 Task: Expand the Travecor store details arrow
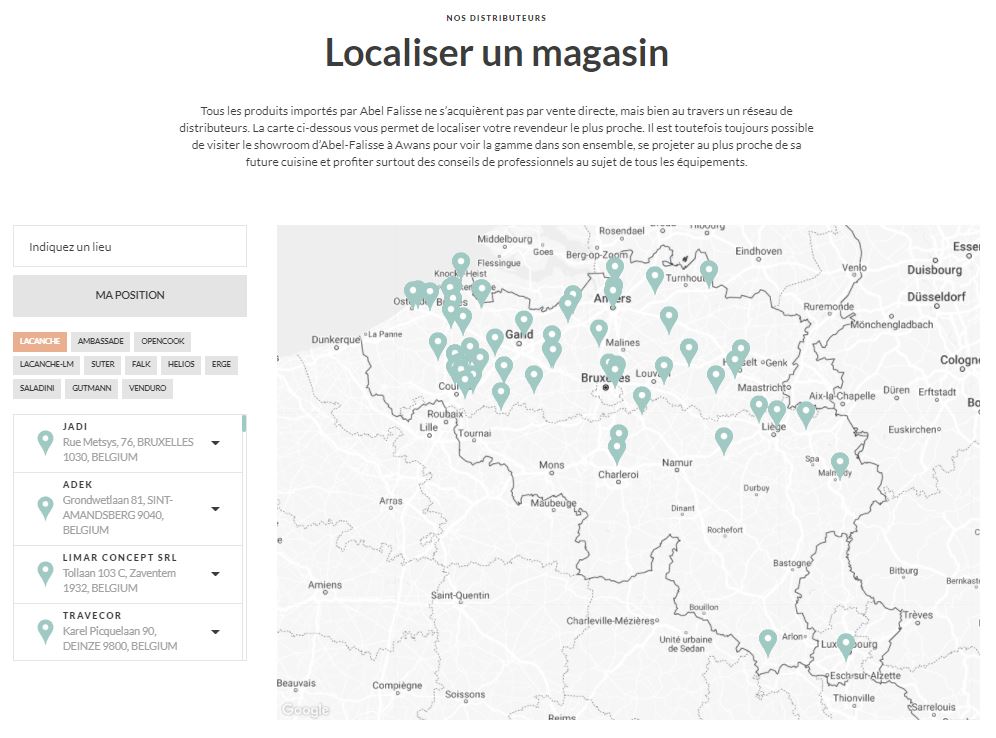[215, 632]
